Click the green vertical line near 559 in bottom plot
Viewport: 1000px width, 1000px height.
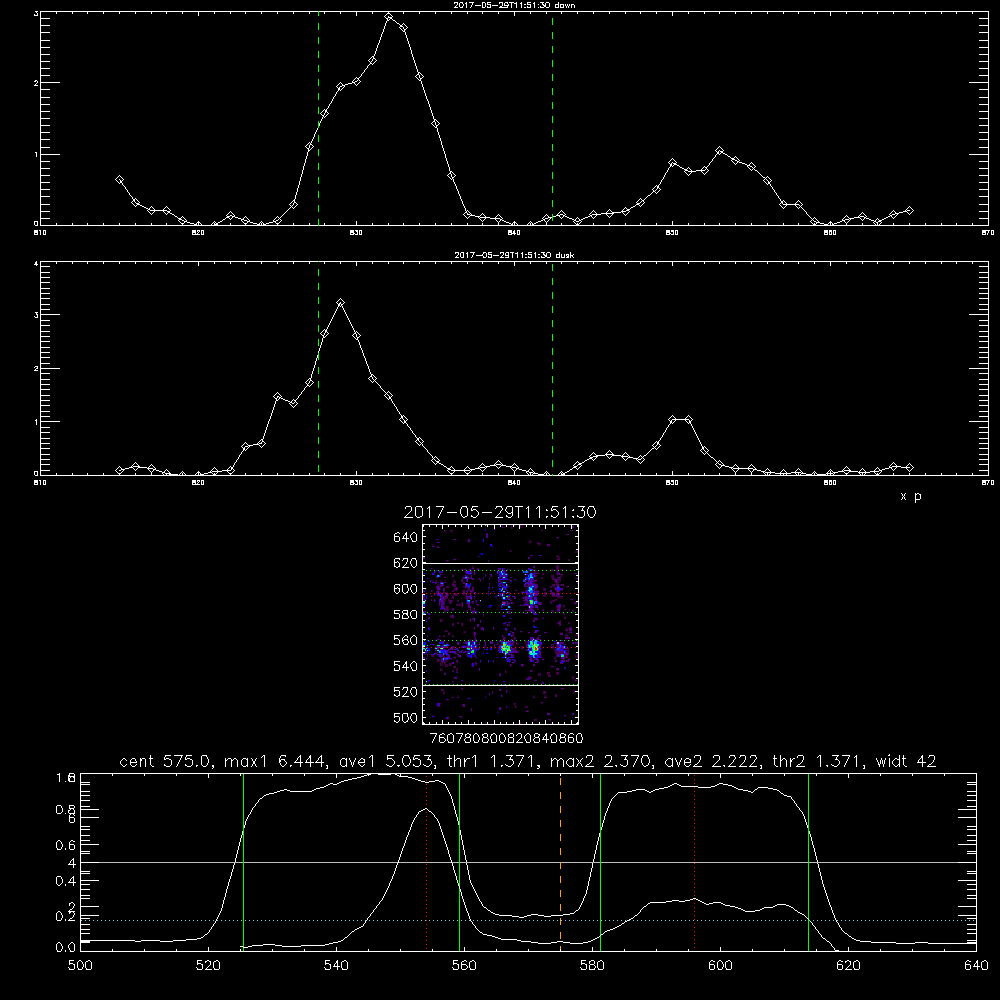(459, 861)
